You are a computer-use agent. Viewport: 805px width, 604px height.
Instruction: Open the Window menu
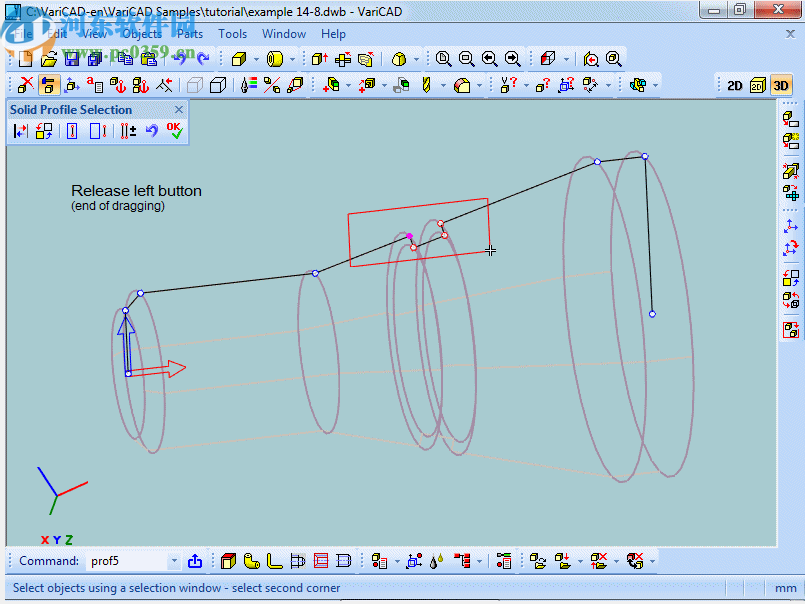click(x=284, y=34)
